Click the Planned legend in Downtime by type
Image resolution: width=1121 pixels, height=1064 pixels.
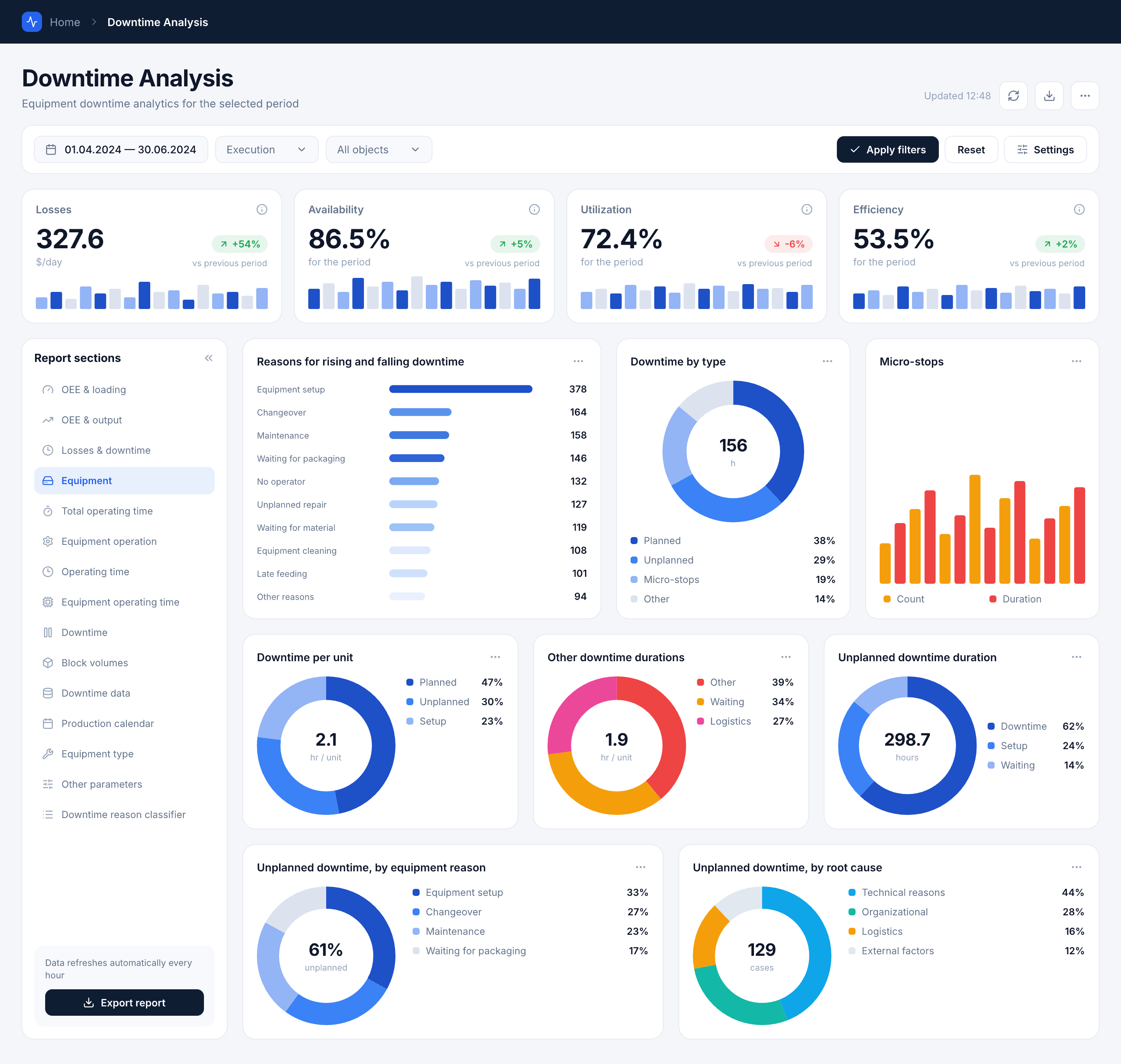pyautogui.click(x=733, y=541)
